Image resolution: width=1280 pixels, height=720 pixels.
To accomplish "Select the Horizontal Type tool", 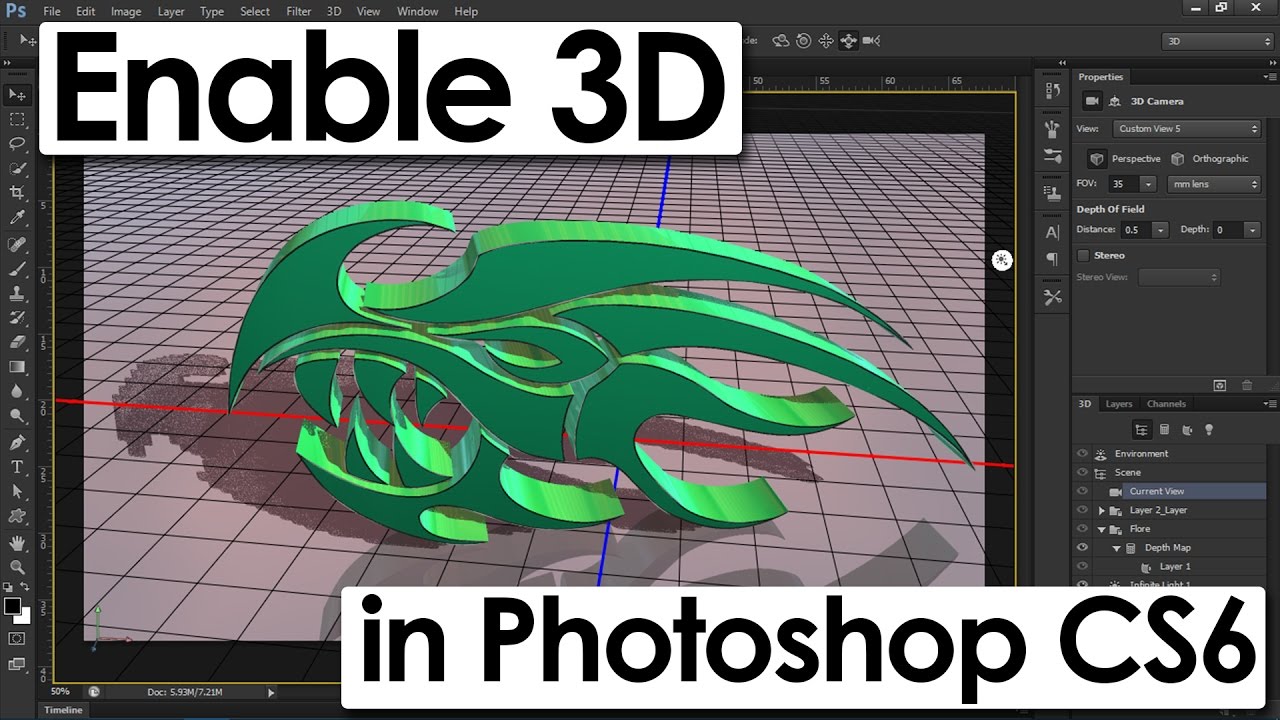I will pyautogui.click(x=17, y=467).
